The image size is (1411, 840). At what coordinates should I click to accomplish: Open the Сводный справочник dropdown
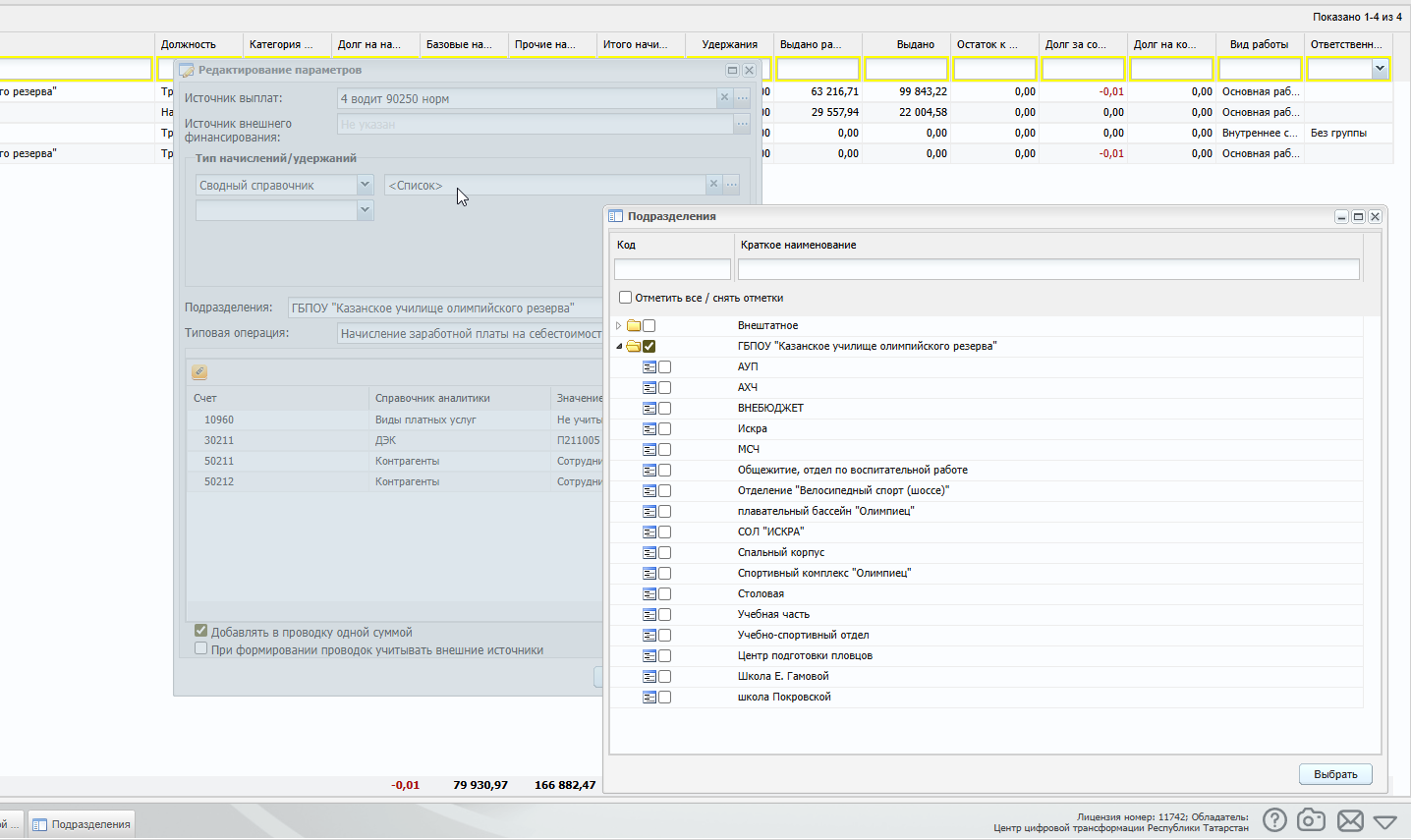click(365, 185)
